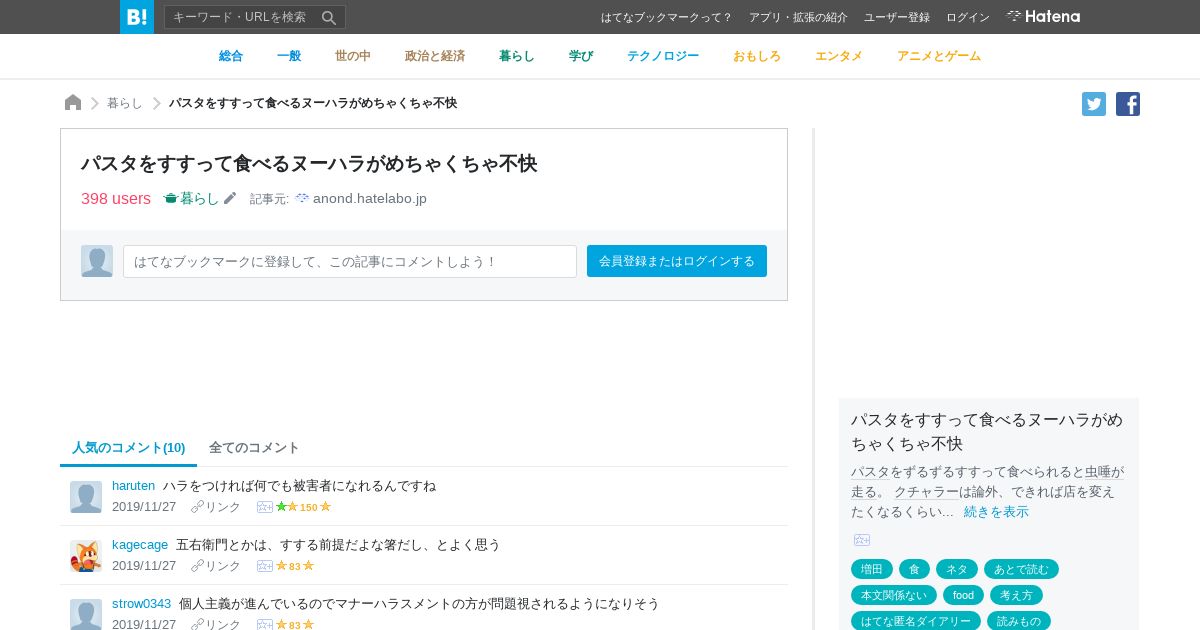
Task: Select the テクノロジー category menu
Action: (x=663, y=56)
